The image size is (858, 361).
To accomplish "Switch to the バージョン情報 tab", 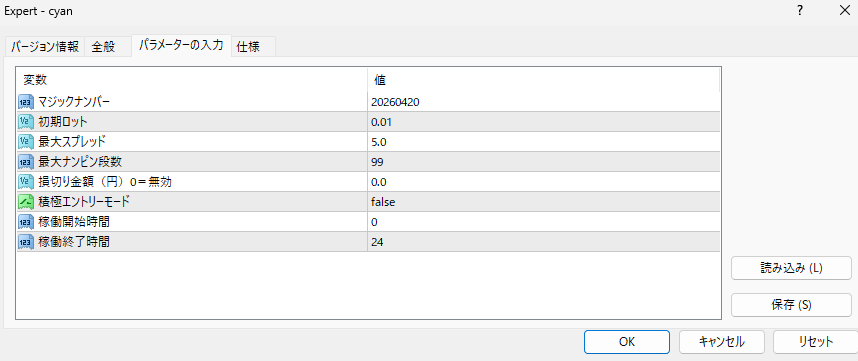I will click(x=45, y=47).
